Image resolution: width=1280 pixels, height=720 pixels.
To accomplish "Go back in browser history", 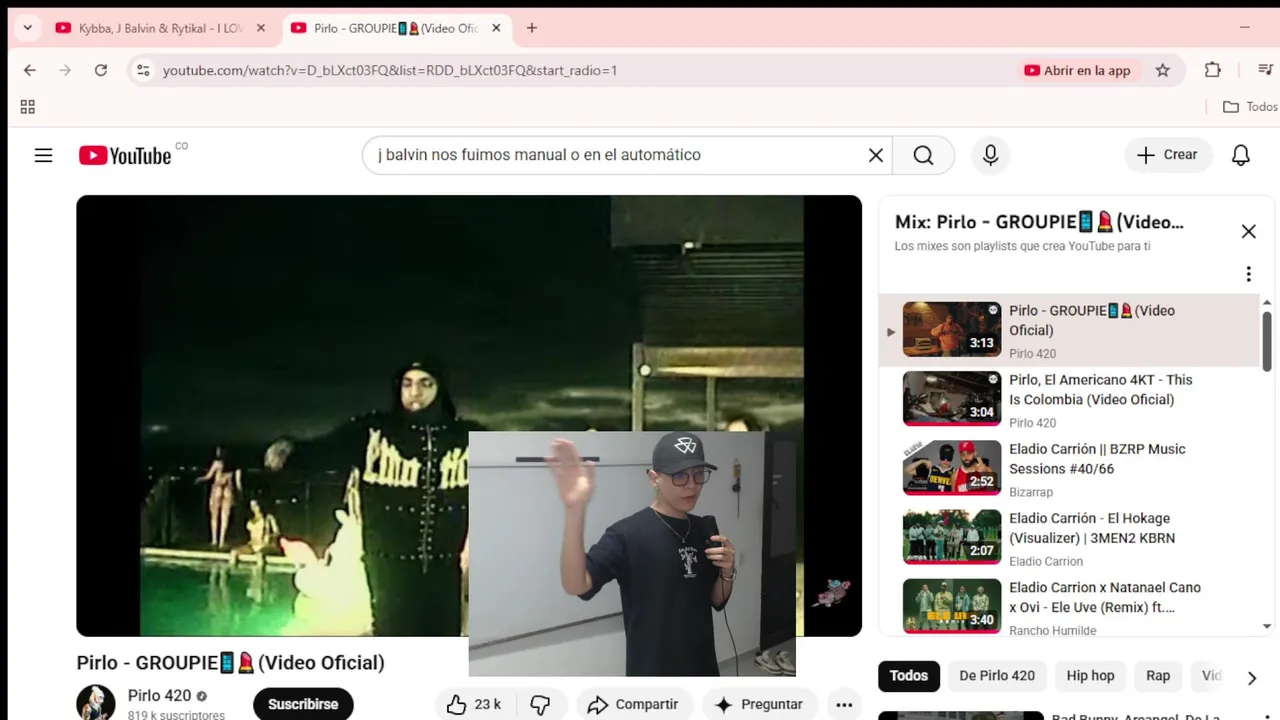I will (x=30, y=70).
